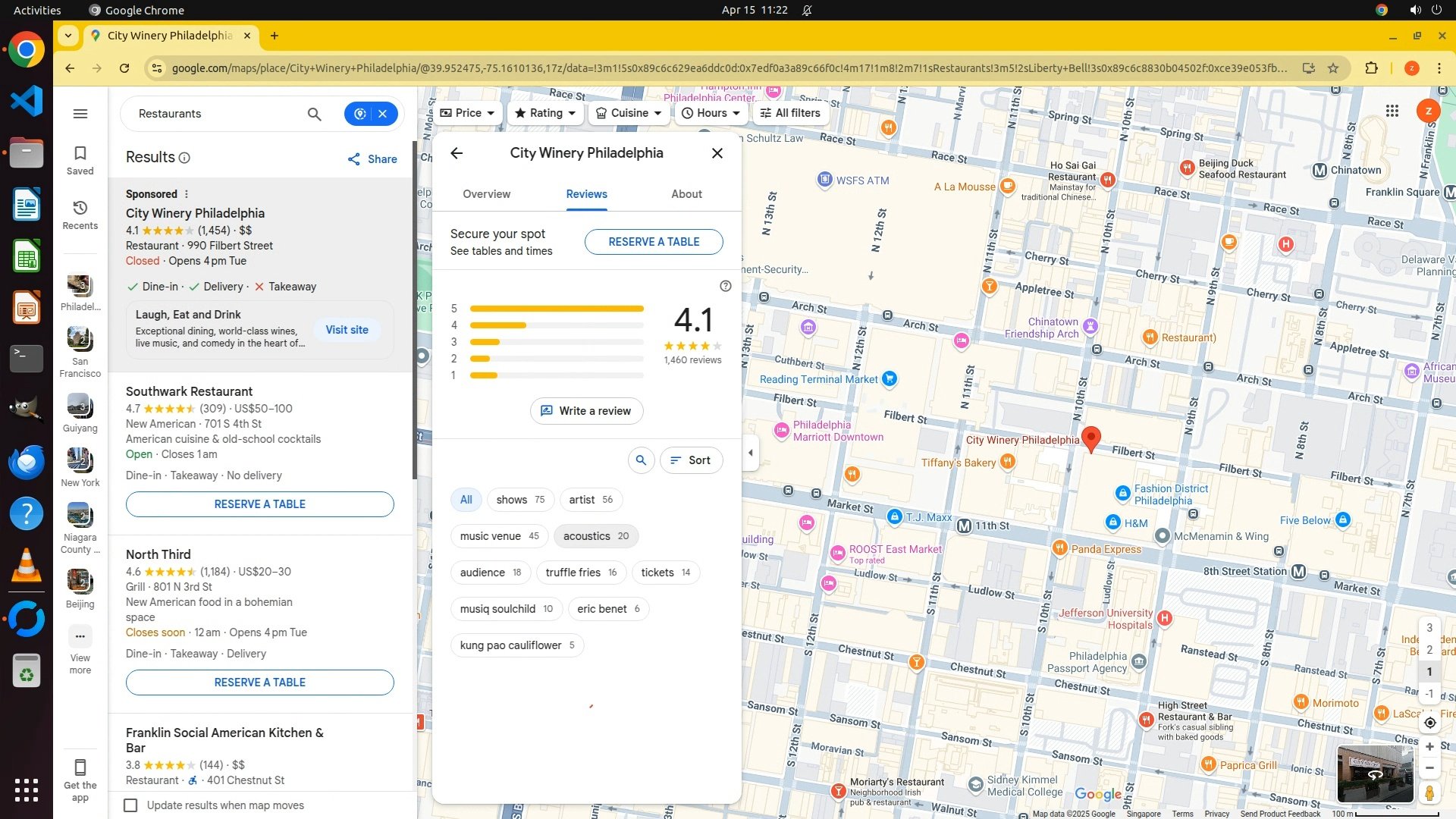Open the hamburger main menu

80,114
